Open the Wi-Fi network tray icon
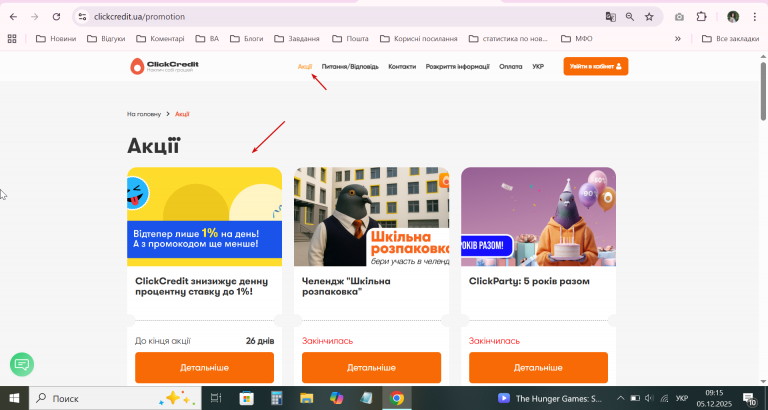 664,398
